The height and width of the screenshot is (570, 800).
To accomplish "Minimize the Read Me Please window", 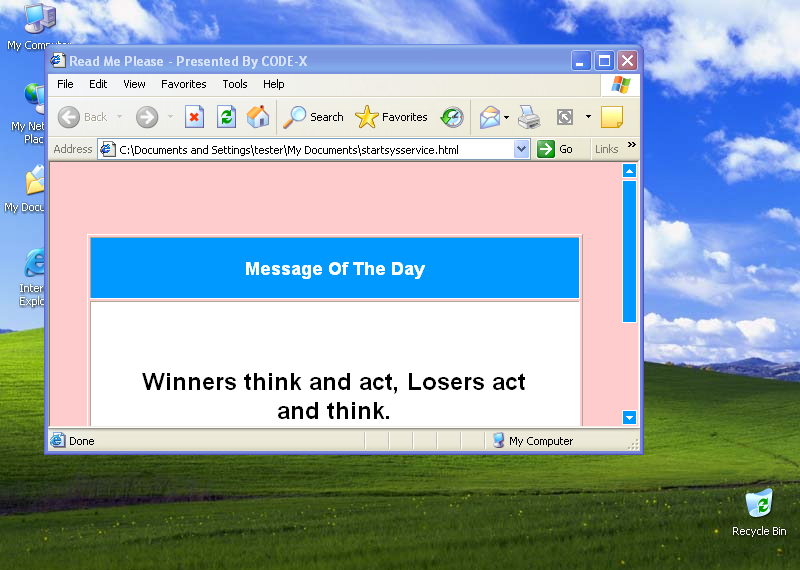I will [581, 61].
